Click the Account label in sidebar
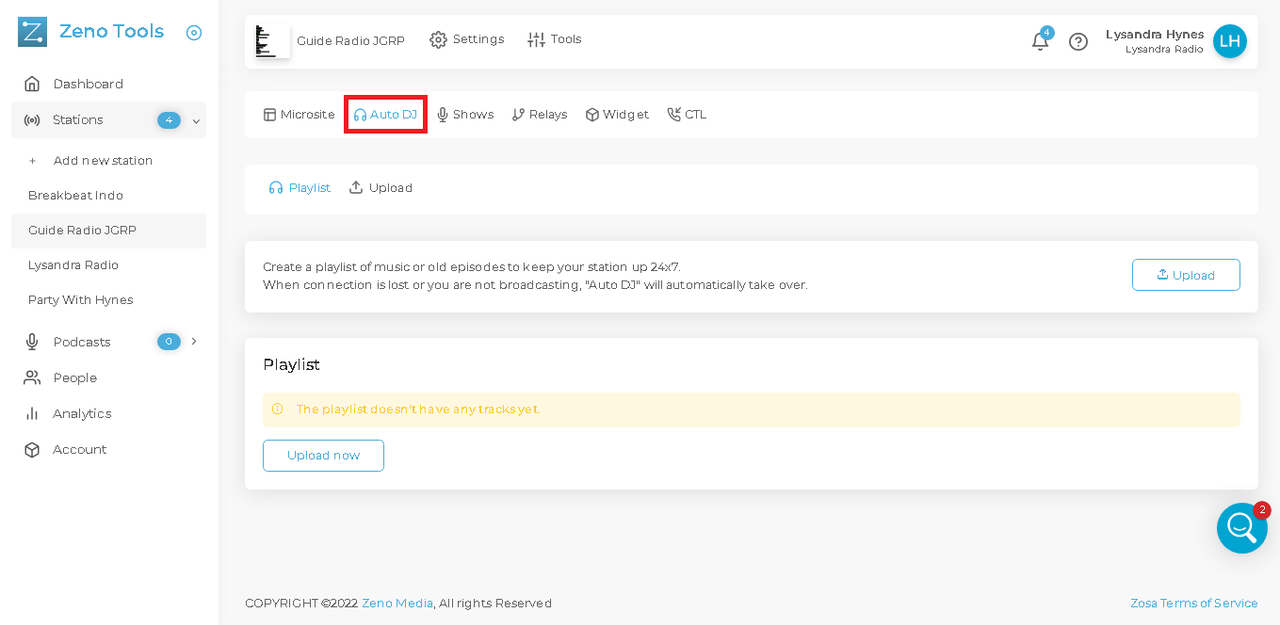The width and height of the screenshot is (1280, 625). (x=80, y=450)
